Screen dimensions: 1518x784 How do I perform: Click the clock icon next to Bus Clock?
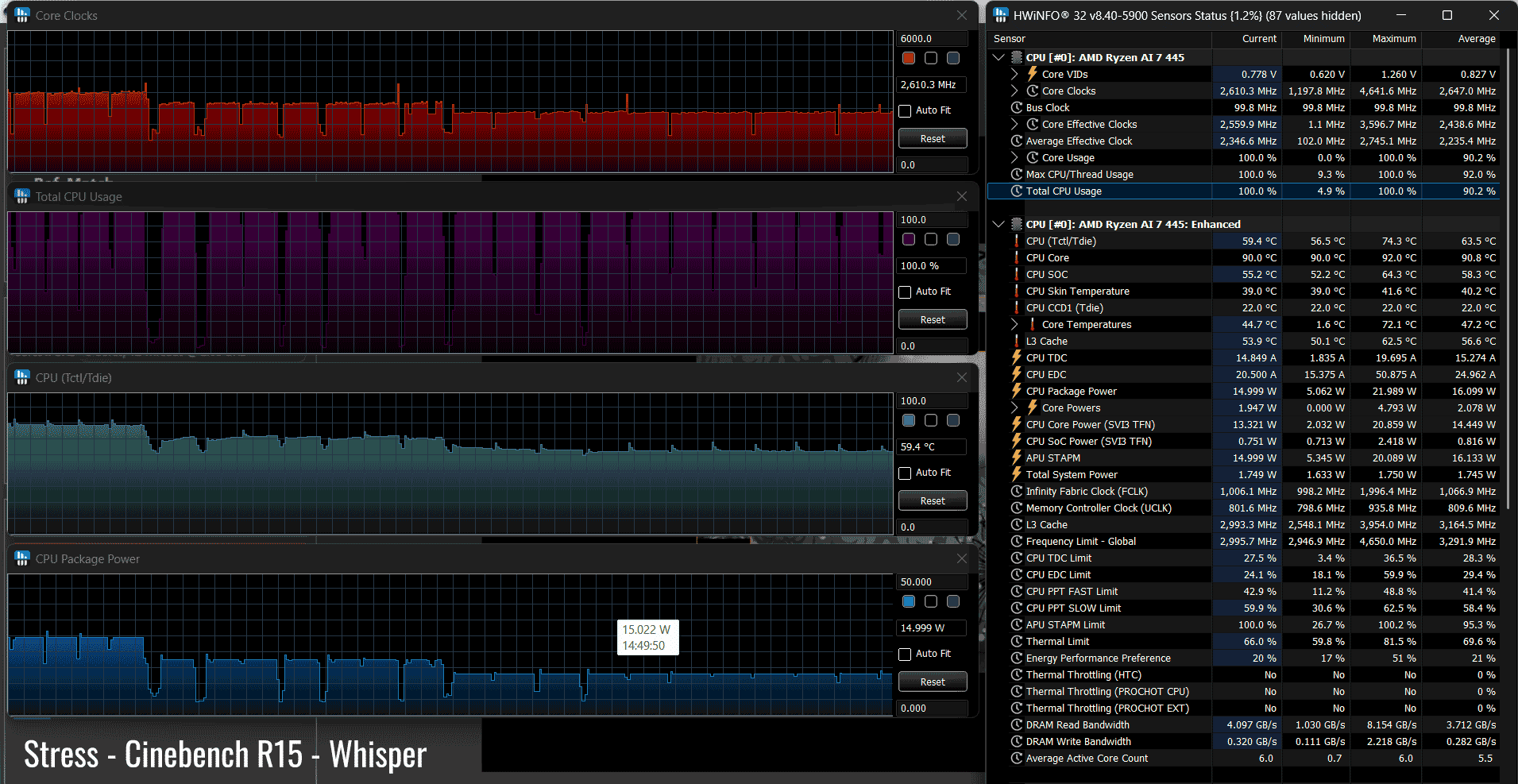tap(1017, 107)
